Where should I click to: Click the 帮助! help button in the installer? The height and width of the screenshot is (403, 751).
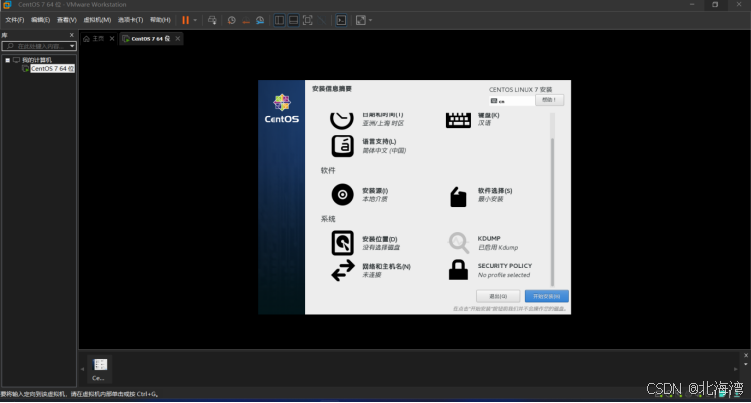point(549,100)
